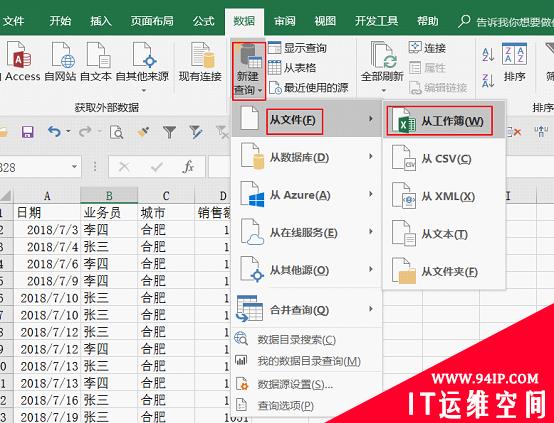
Task: Open the Name Box dropdown arrow
Action: 74,166
